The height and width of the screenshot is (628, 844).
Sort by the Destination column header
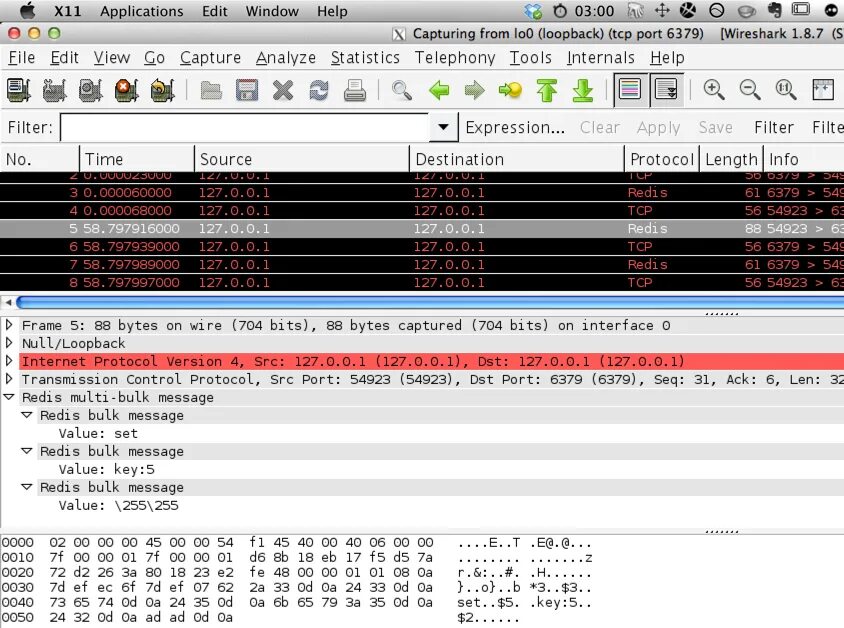[517, 159]
